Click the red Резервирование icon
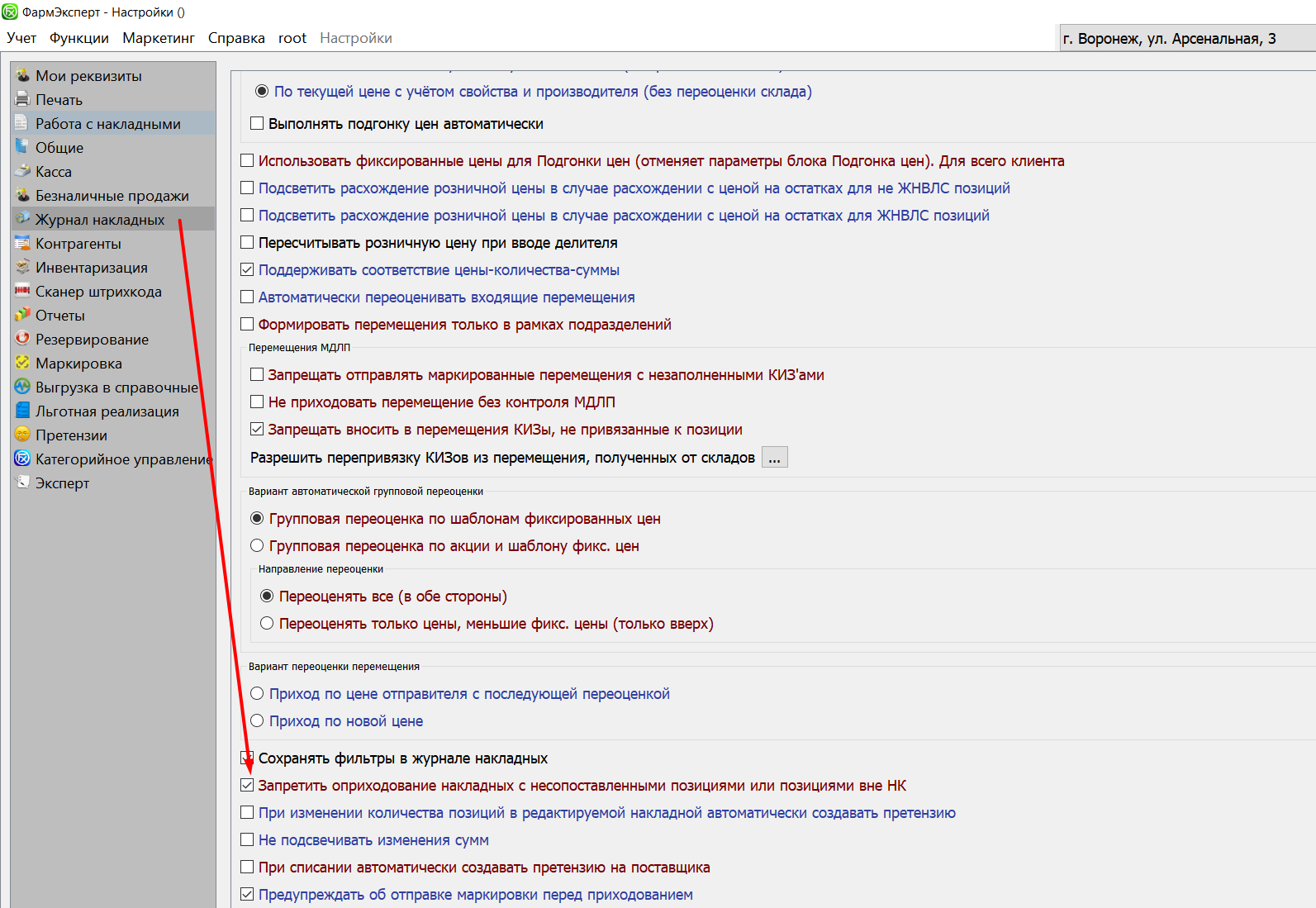Screen dimensions: 1316x908 (x=22, y=340)
